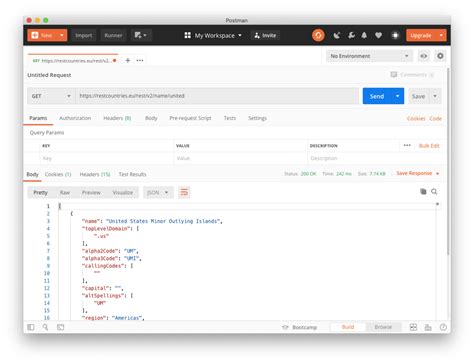The image size is (474, 364).
Task: Click the heart icon in the header
Action: click(378, 35)
